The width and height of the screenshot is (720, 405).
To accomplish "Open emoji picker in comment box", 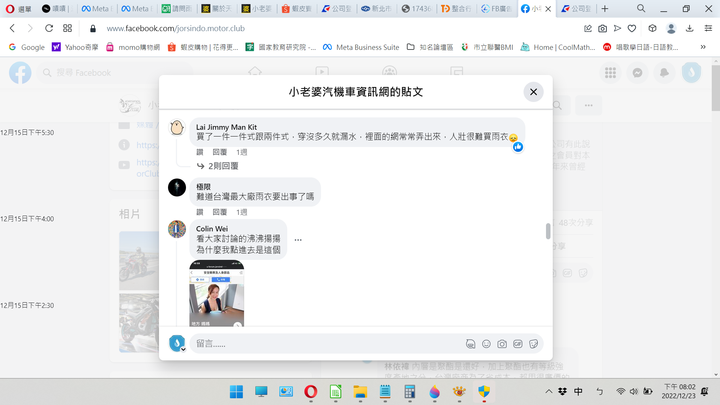I will pos(486,344).
